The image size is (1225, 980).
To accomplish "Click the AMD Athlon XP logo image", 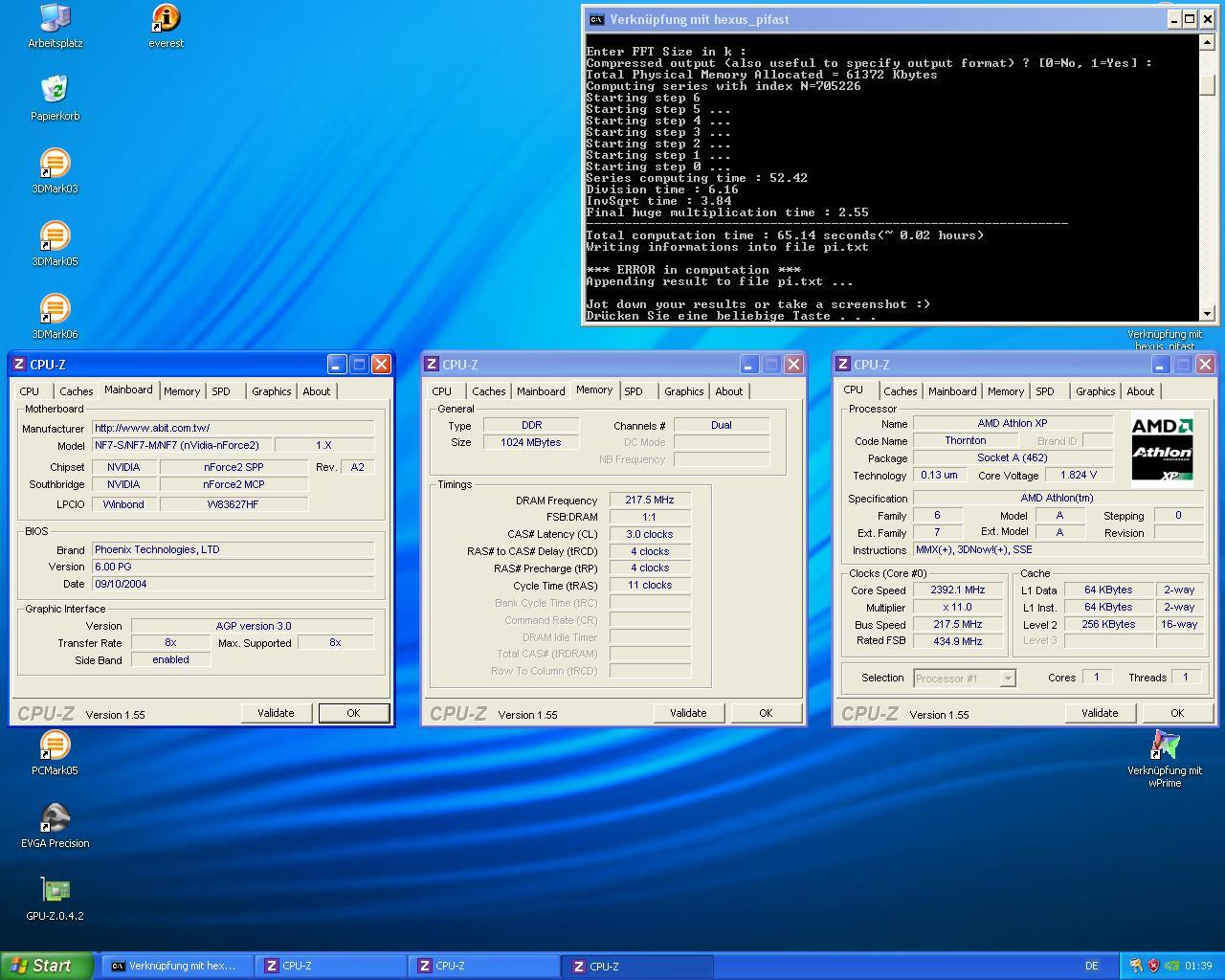I will coord(1162,450).
